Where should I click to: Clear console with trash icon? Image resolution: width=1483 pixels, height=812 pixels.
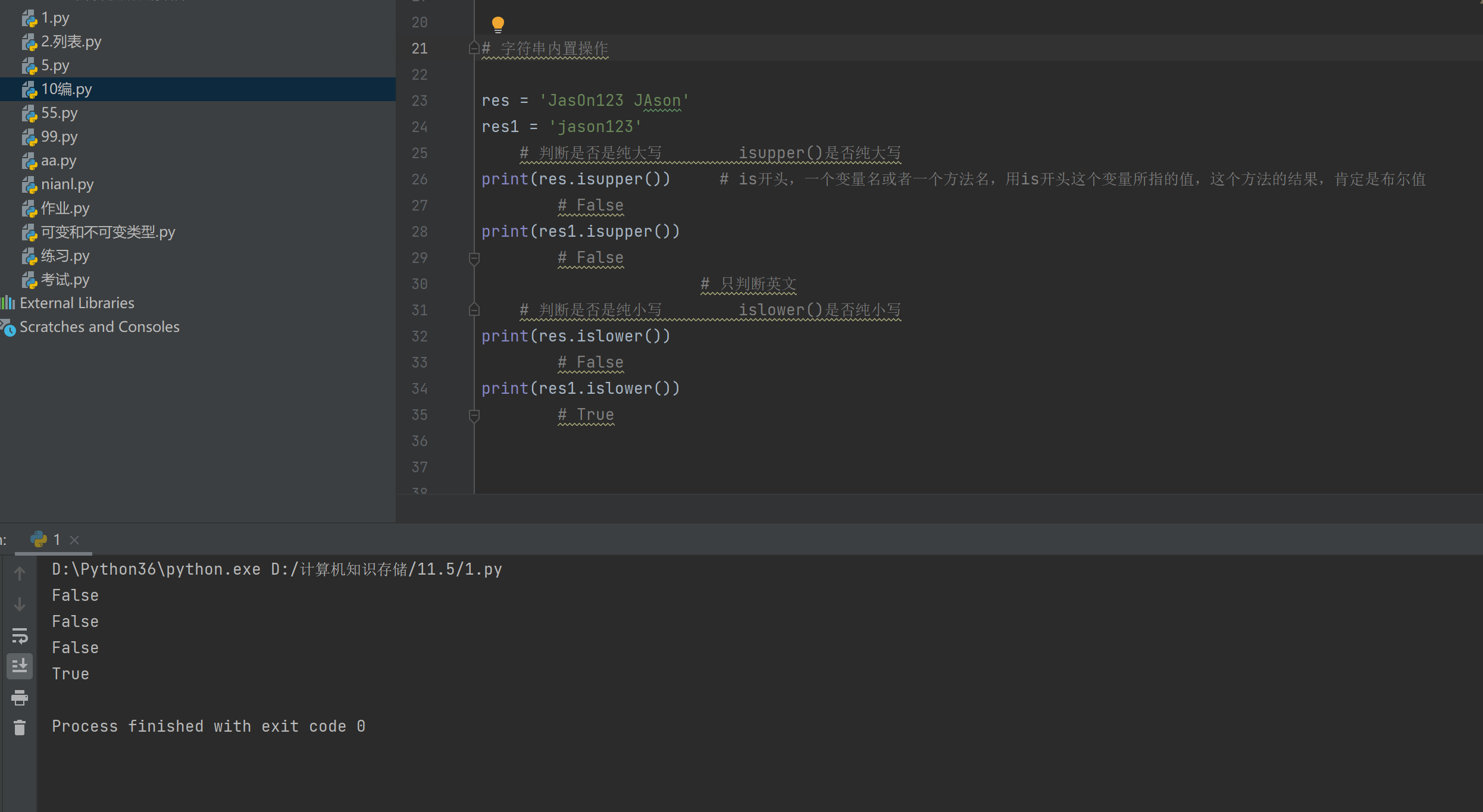(x=20, y=728)
